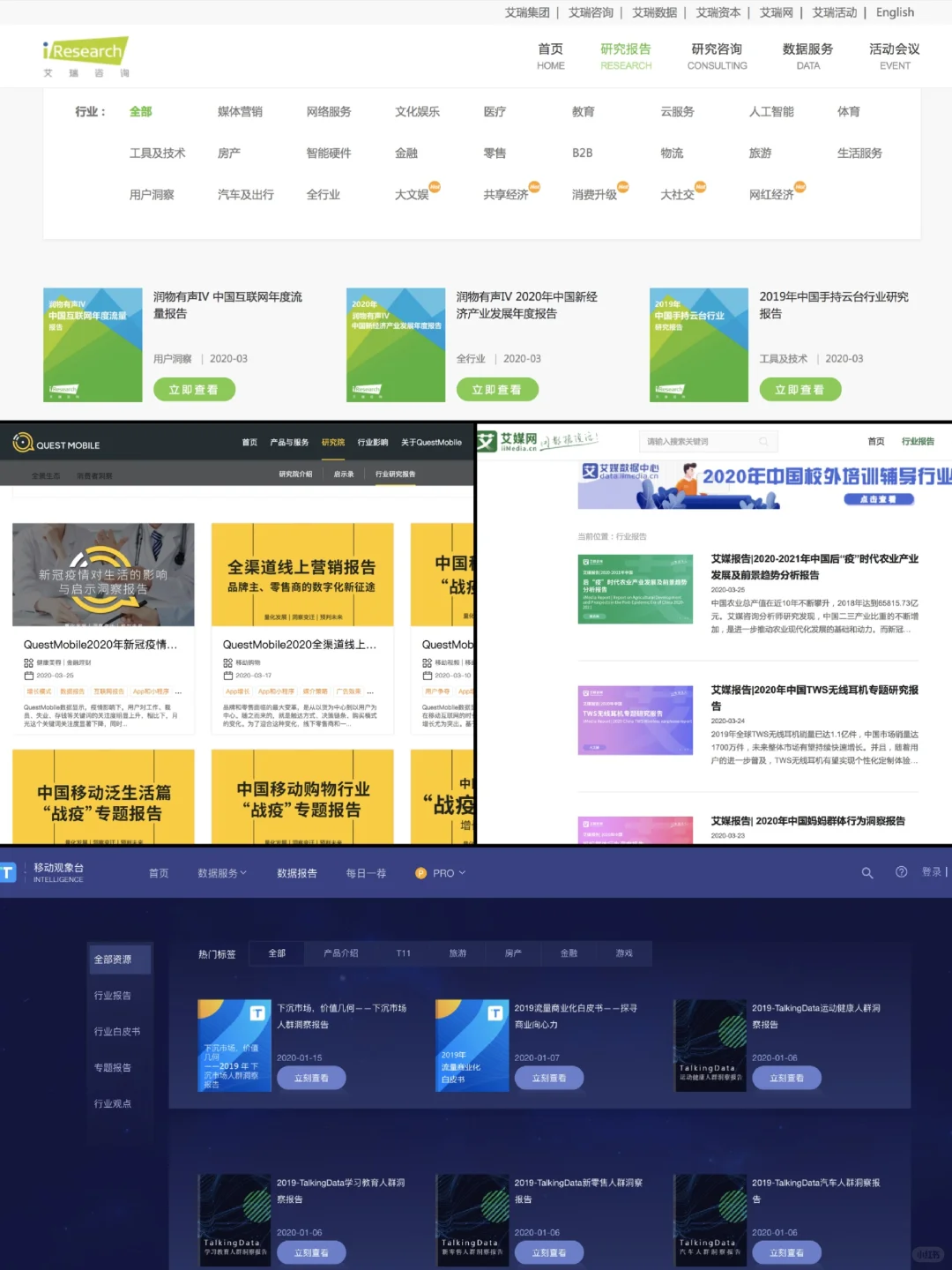Click the hot badge on 大社交
Viewport: 952px width, 1270px height.
click(x=701, y=187)
